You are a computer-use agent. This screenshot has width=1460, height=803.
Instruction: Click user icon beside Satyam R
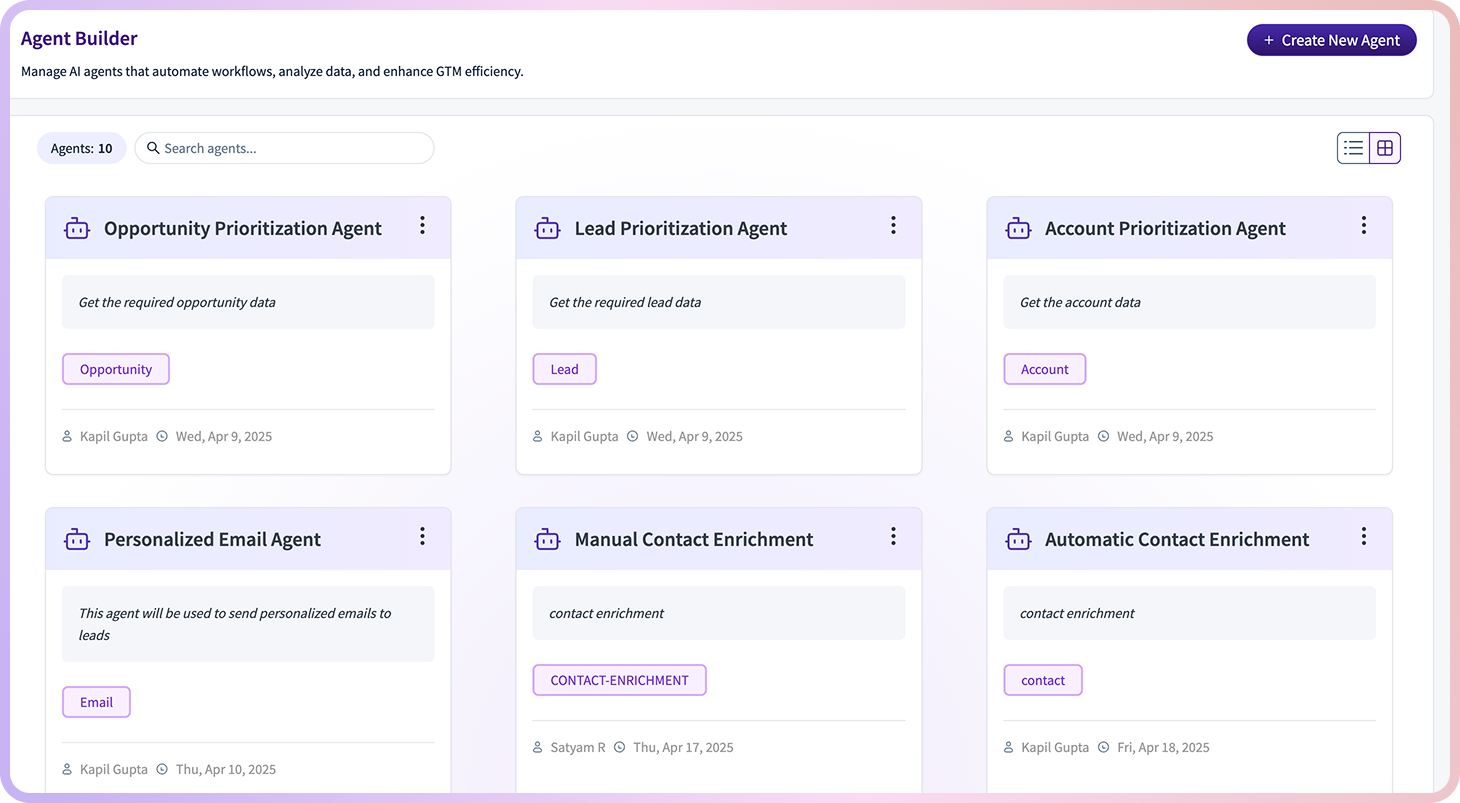click(x=538, y=747)
